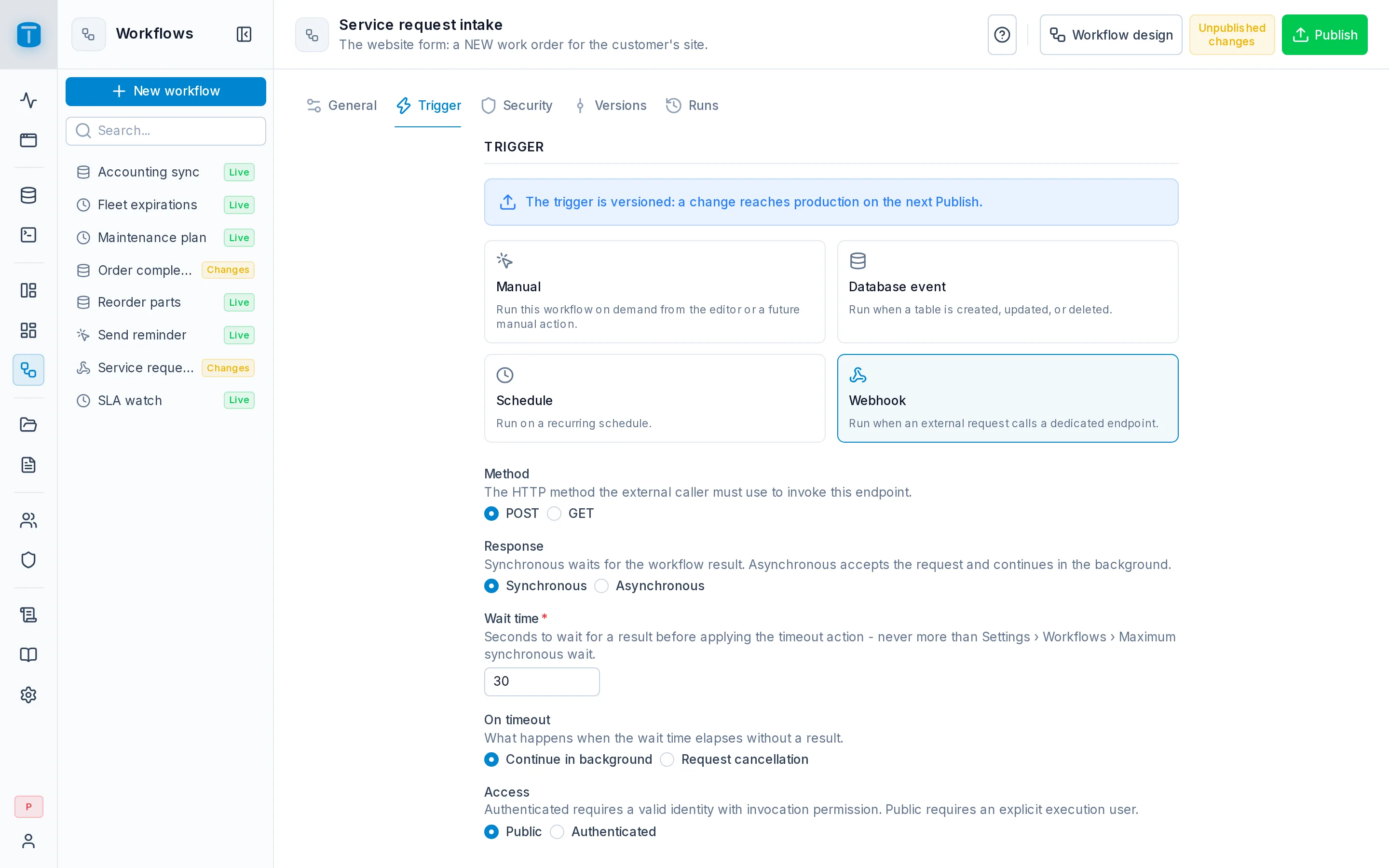1389x868 pixels.
Task: Choose the Database event trigger card
Action: [1008, 292]
